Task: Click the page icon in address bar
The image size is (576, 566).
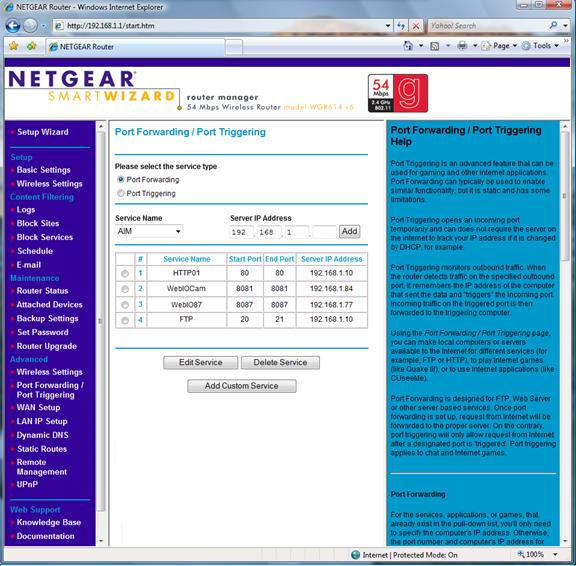Action: pos(58,26)
